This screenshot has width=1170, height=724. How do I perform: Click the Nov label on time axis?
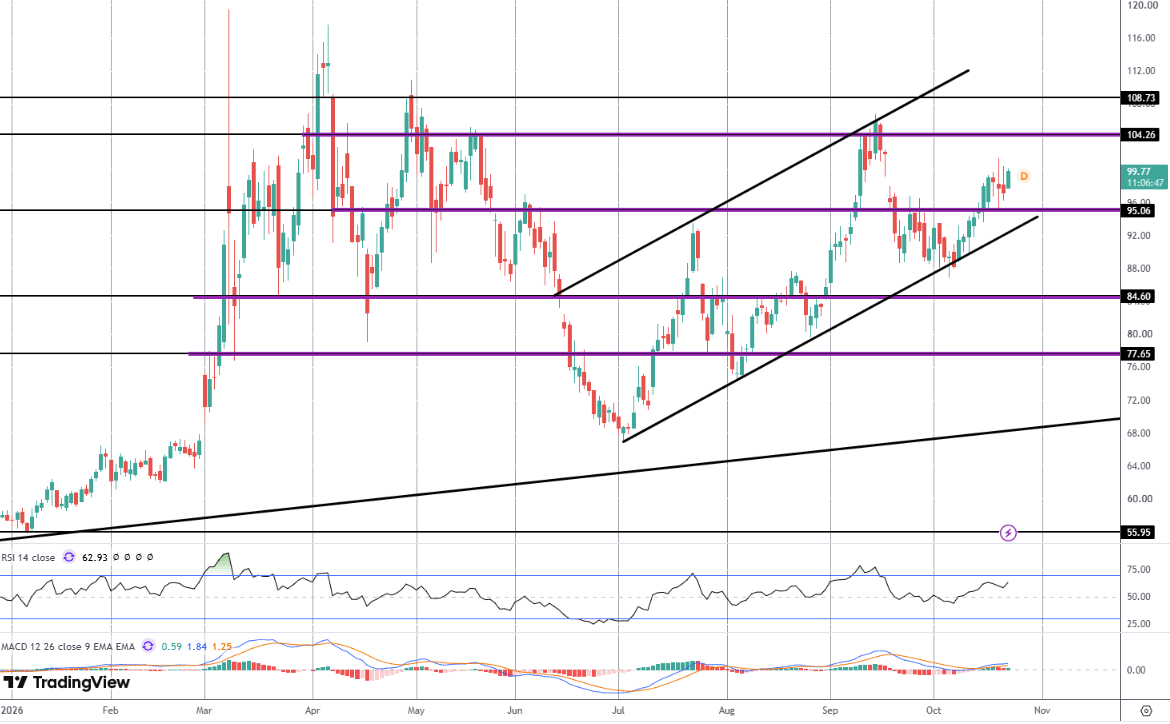1042,711
